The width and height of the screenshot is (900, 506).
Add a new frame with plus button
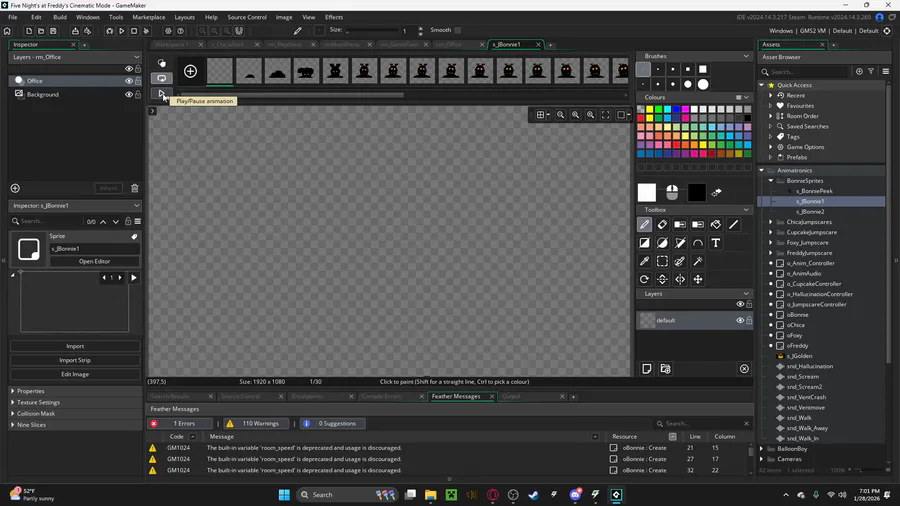(x=190, y=71)
